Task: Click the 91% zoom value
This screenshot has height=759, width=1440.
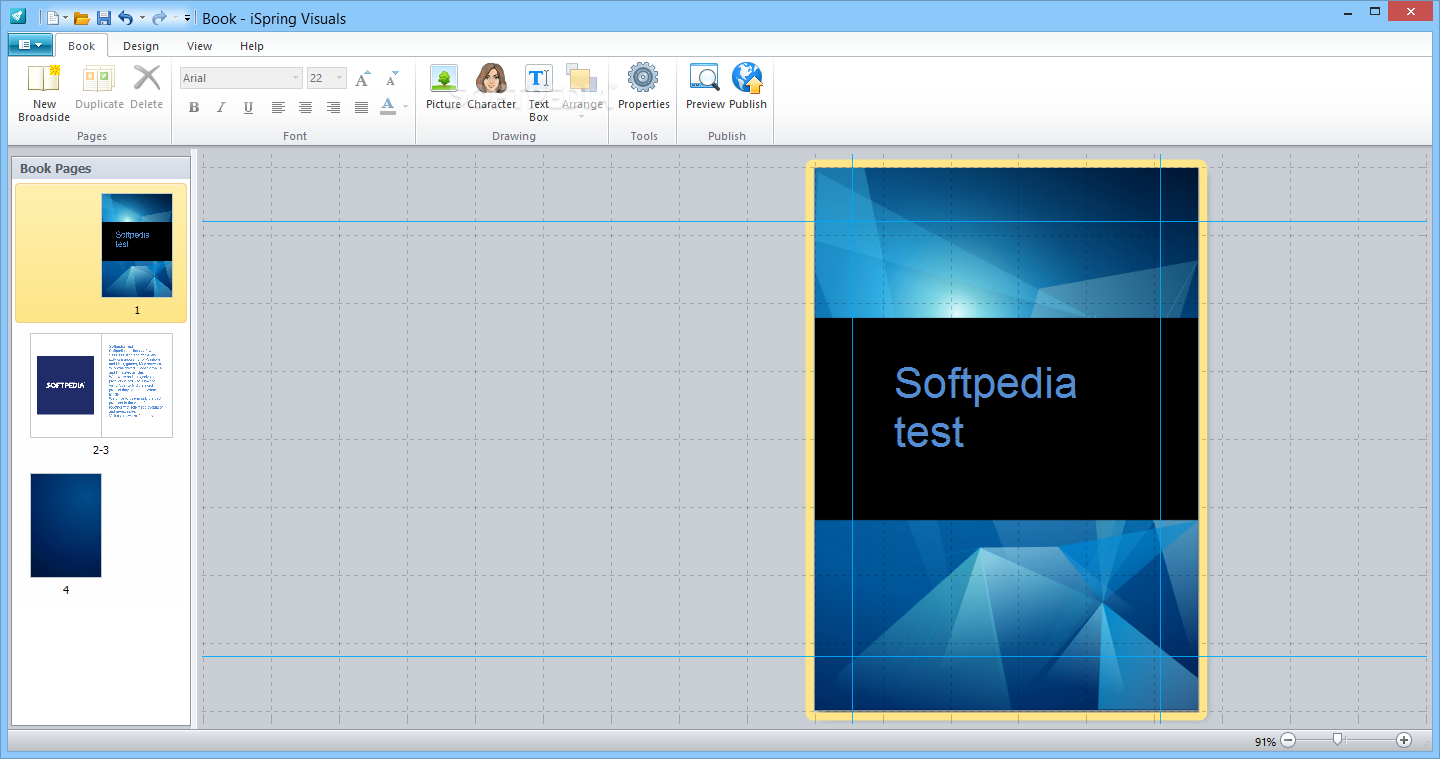Action: [x=1265, y=741]
